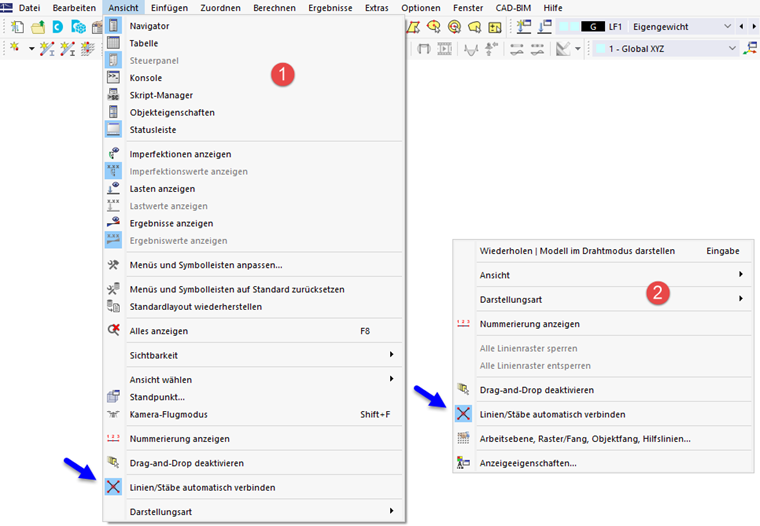The height and width of the screenshot is (526, 760).
Task: Open the dropdown arrow next to gray plane icon
Action: [577, 48]
